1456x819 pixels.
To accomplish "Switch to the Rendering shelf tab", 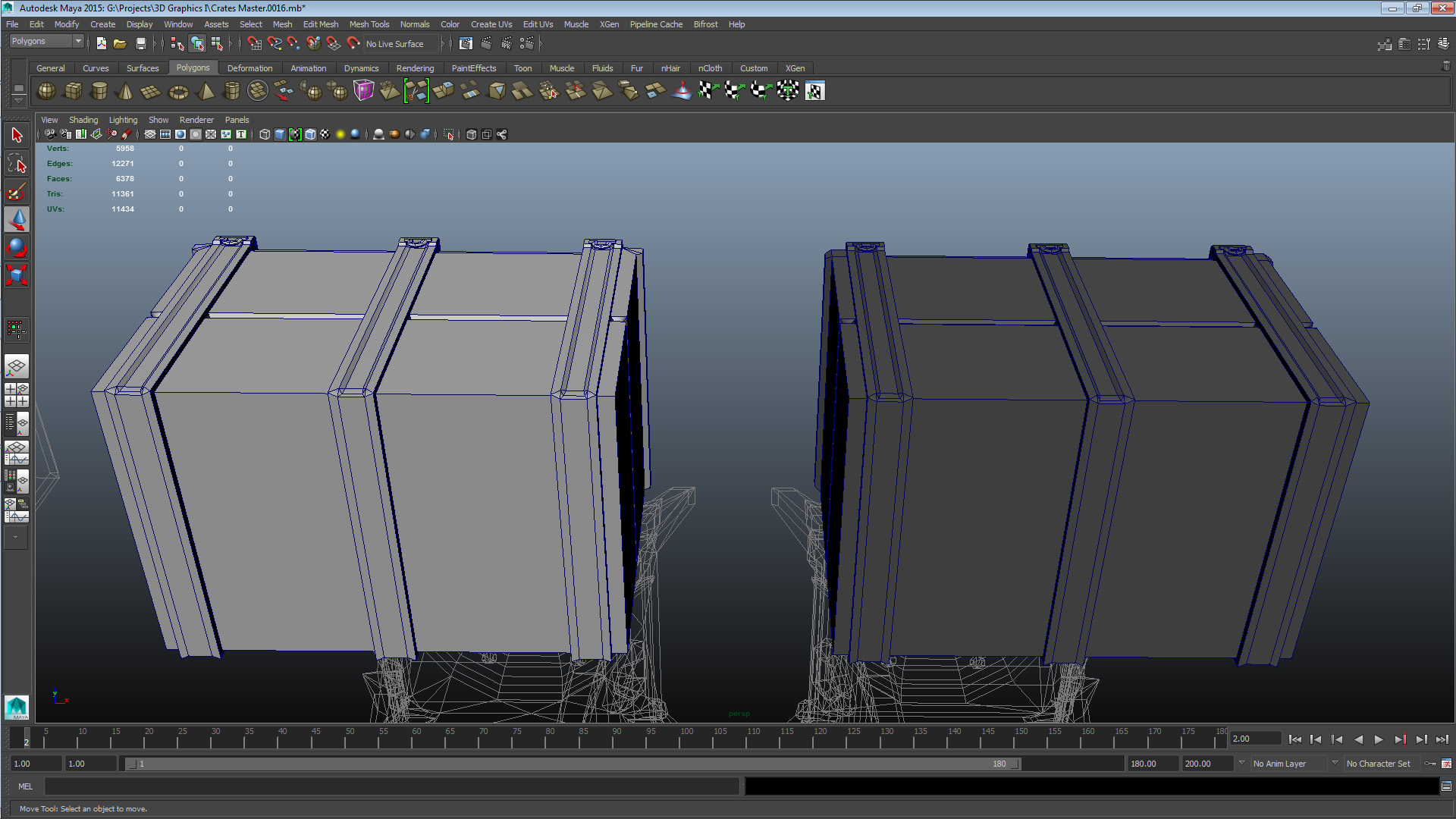I will tap(414, 68).
